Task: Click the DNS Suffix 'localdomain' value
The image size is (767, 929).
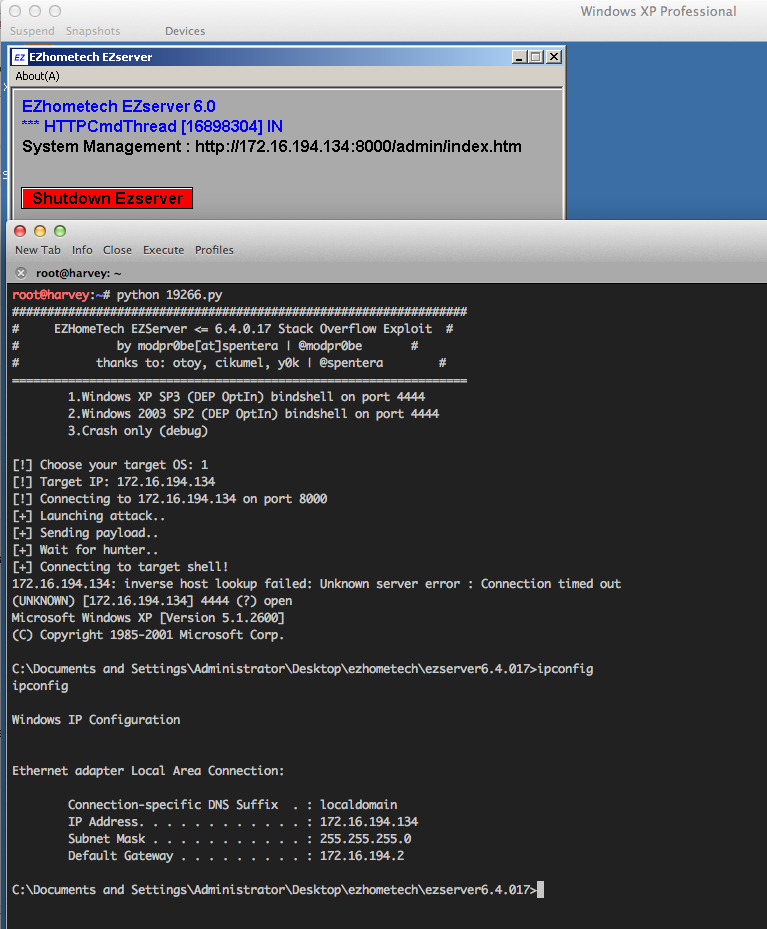Action: click(x=358, y=805)
